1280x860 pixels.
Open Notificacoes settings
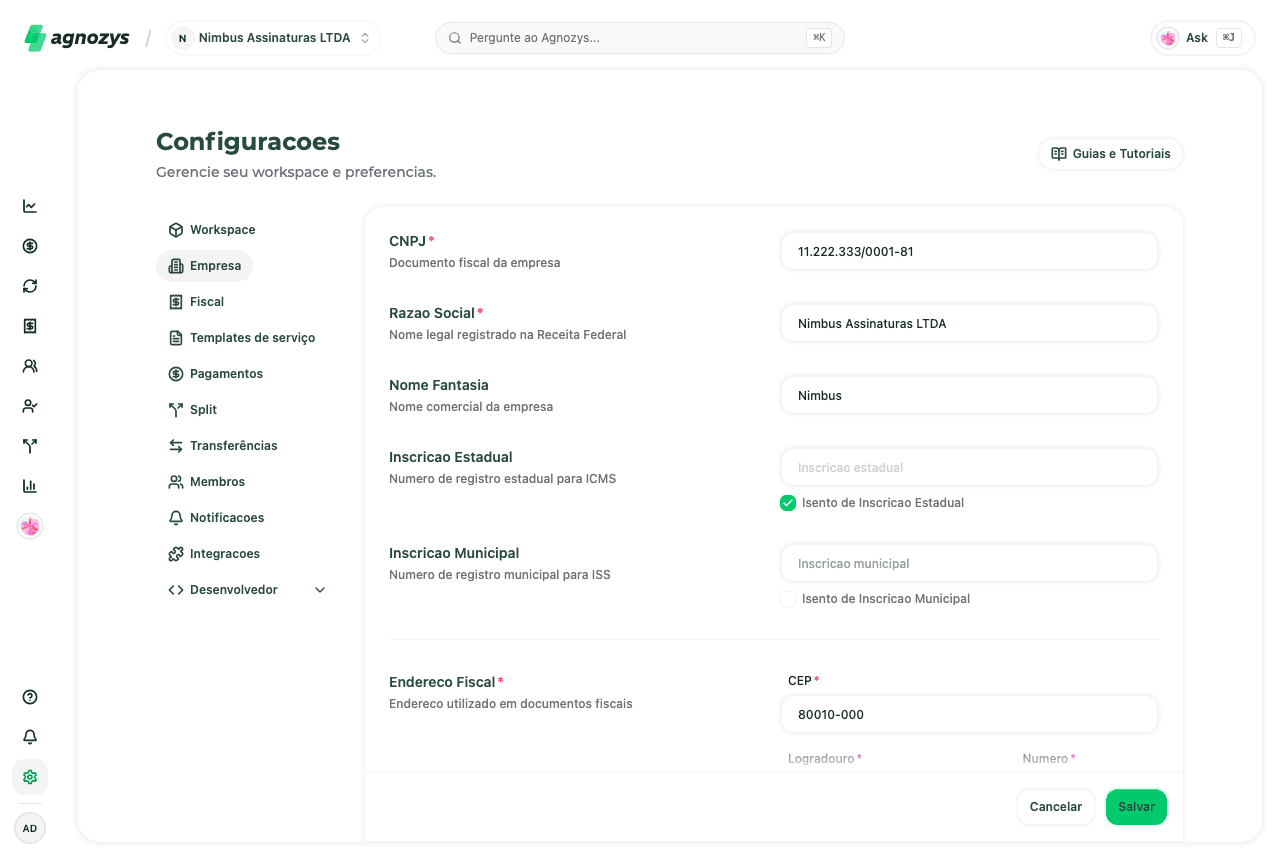(x=217, y=518)
